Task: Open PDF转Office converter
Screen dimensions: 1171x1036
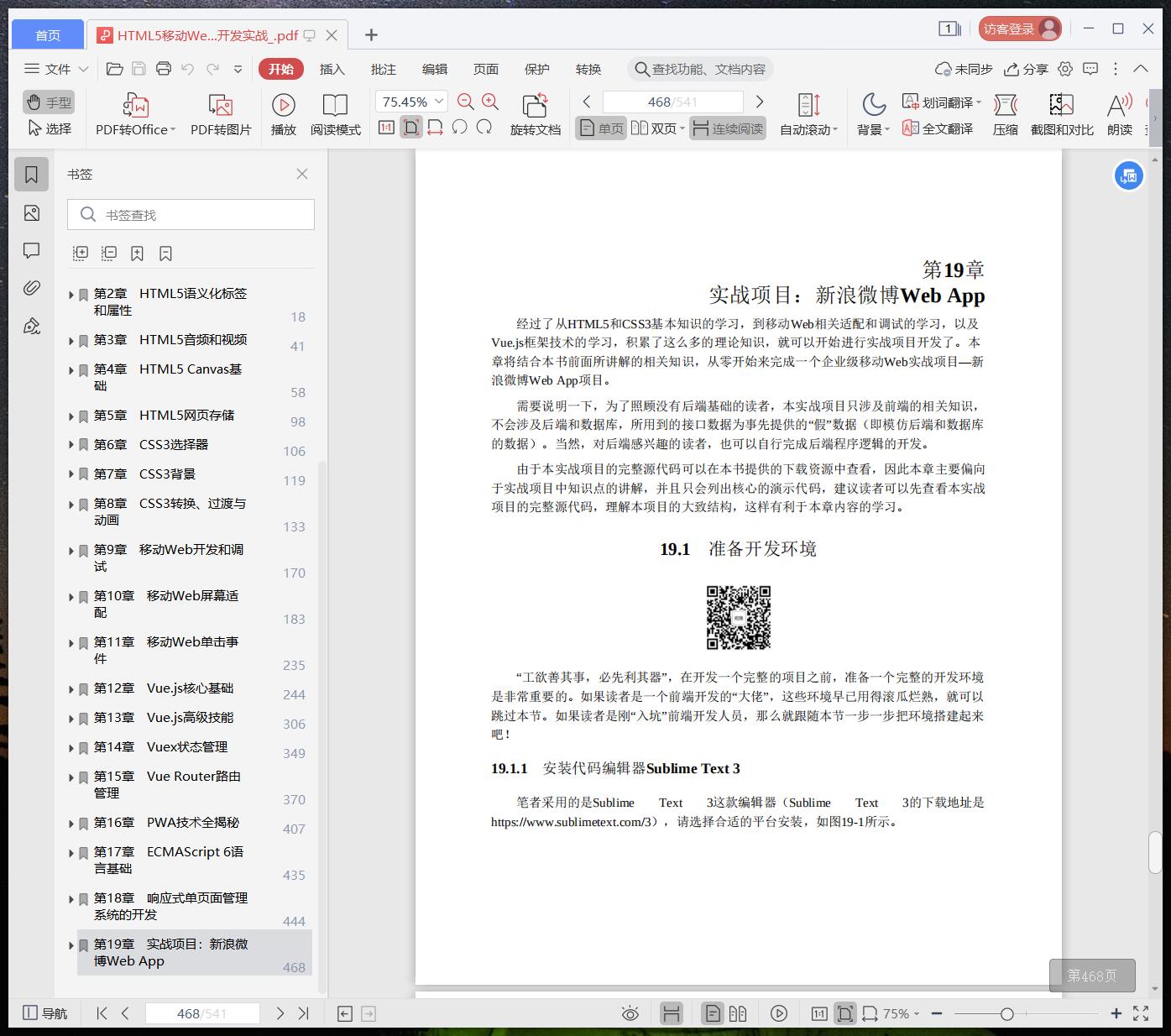Action: coord(135,115)
